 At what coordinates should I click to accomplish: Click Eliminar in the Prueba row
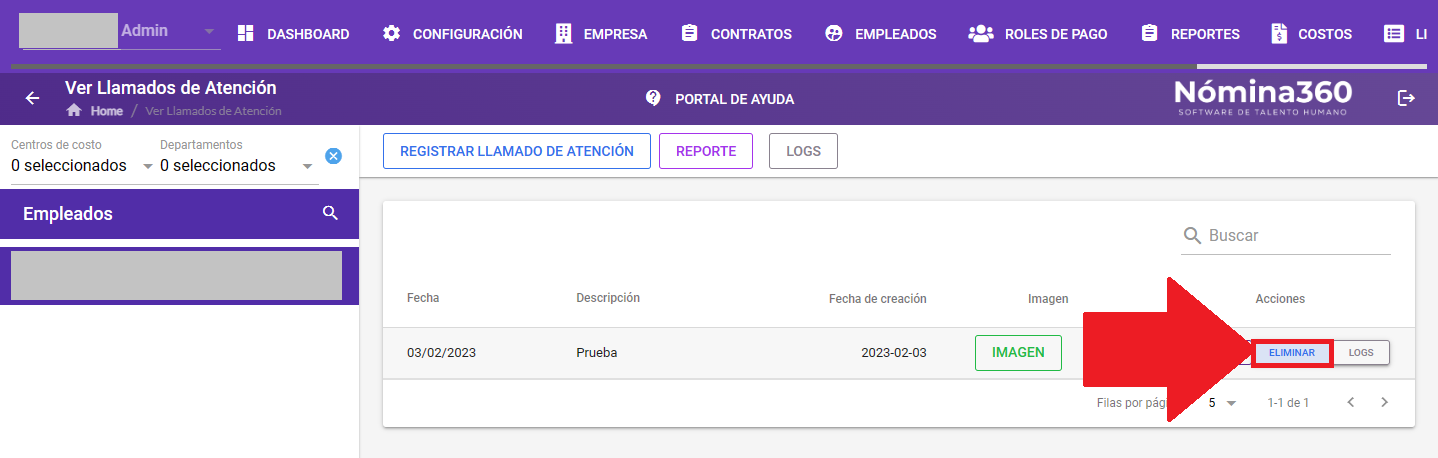1292,353
